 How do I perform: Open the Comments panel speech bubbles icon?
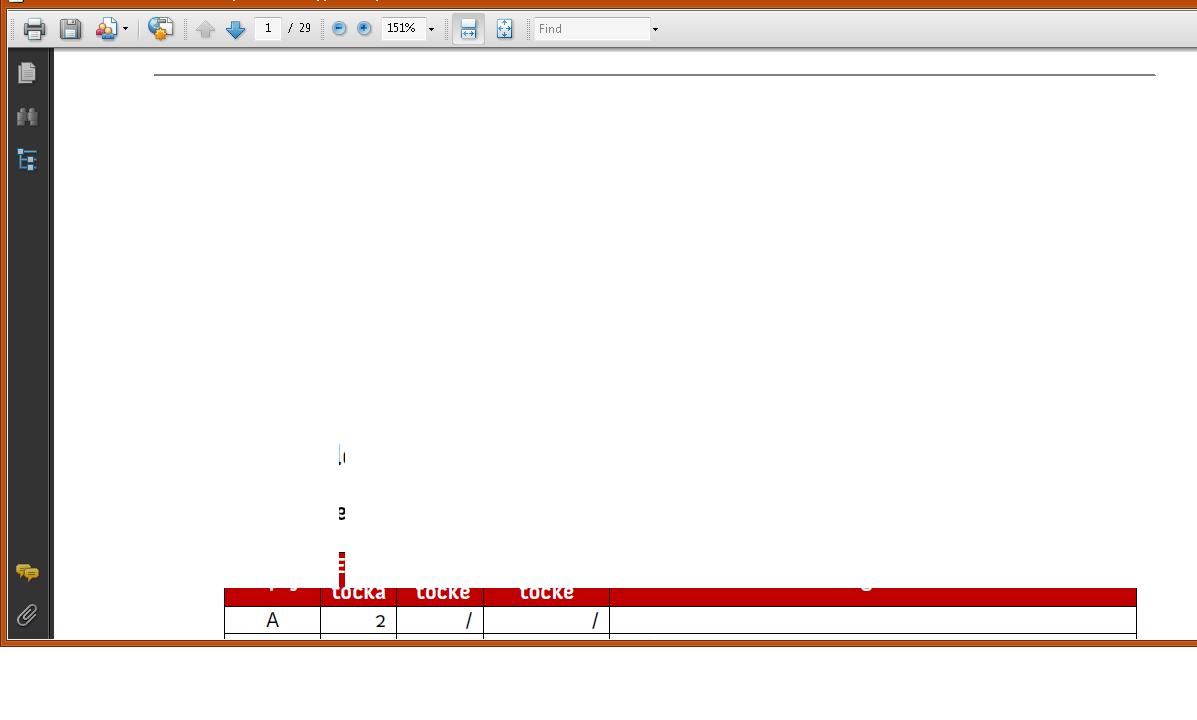(27, 572)
